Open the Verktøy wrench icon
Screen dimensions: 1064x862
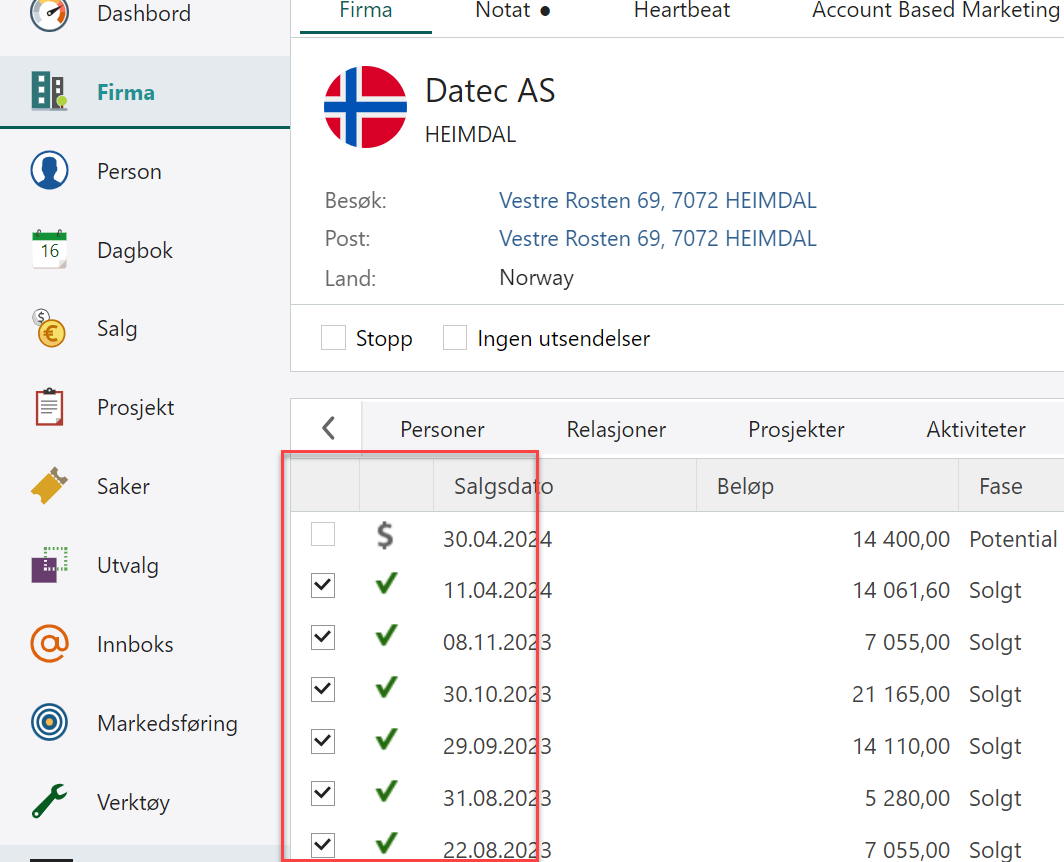(50, 802)
